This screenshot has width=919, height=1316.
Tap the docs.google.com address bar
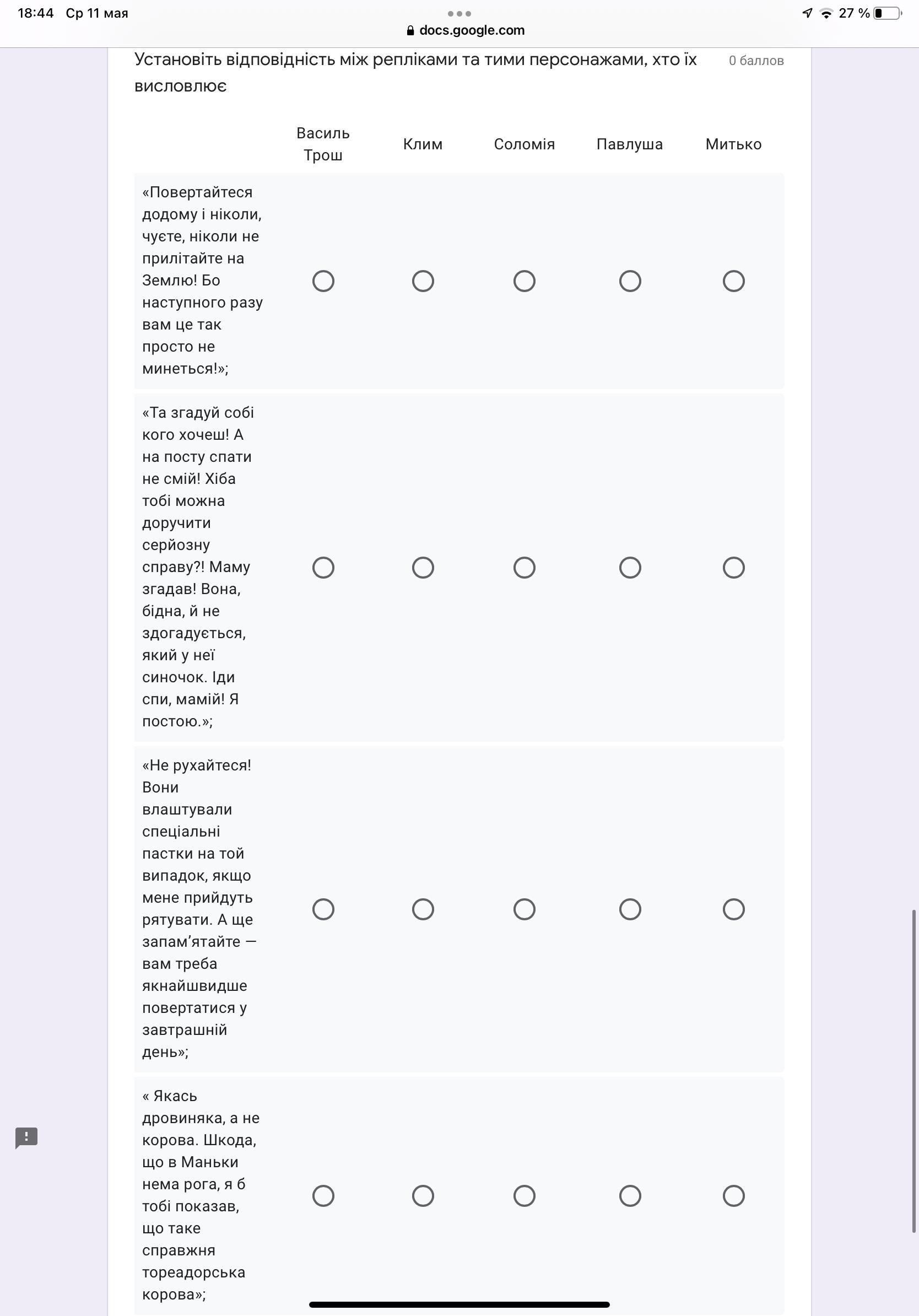472,30
